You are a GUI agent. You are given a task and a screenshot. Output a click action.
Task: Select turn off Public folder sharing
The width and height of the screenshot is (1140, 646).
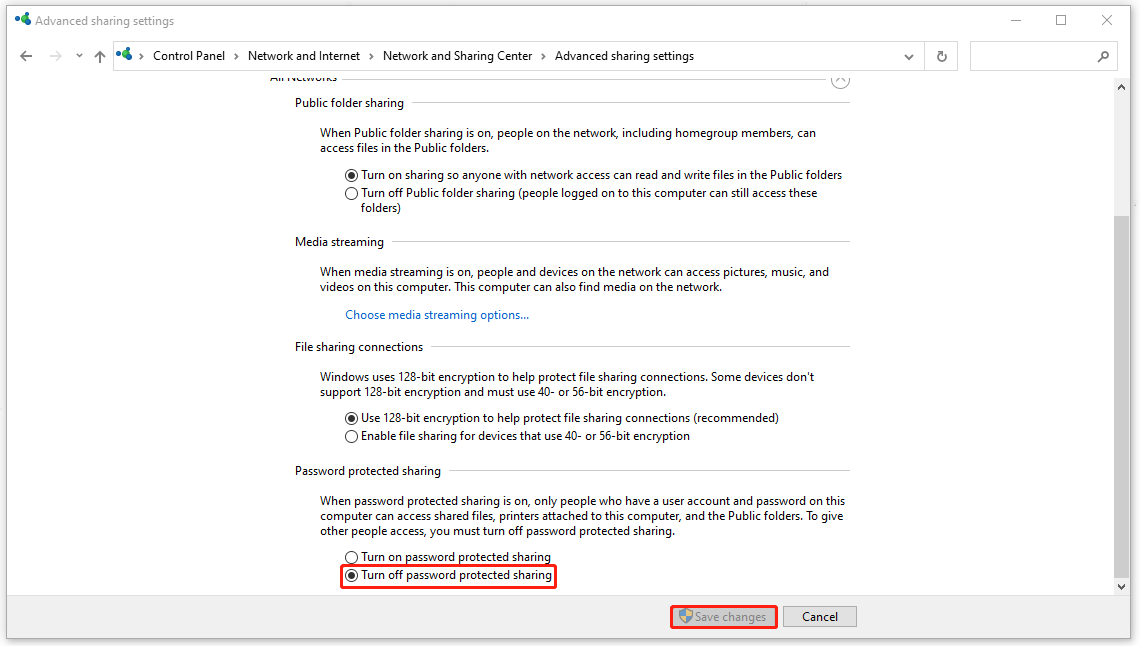(x=352, y=193)
